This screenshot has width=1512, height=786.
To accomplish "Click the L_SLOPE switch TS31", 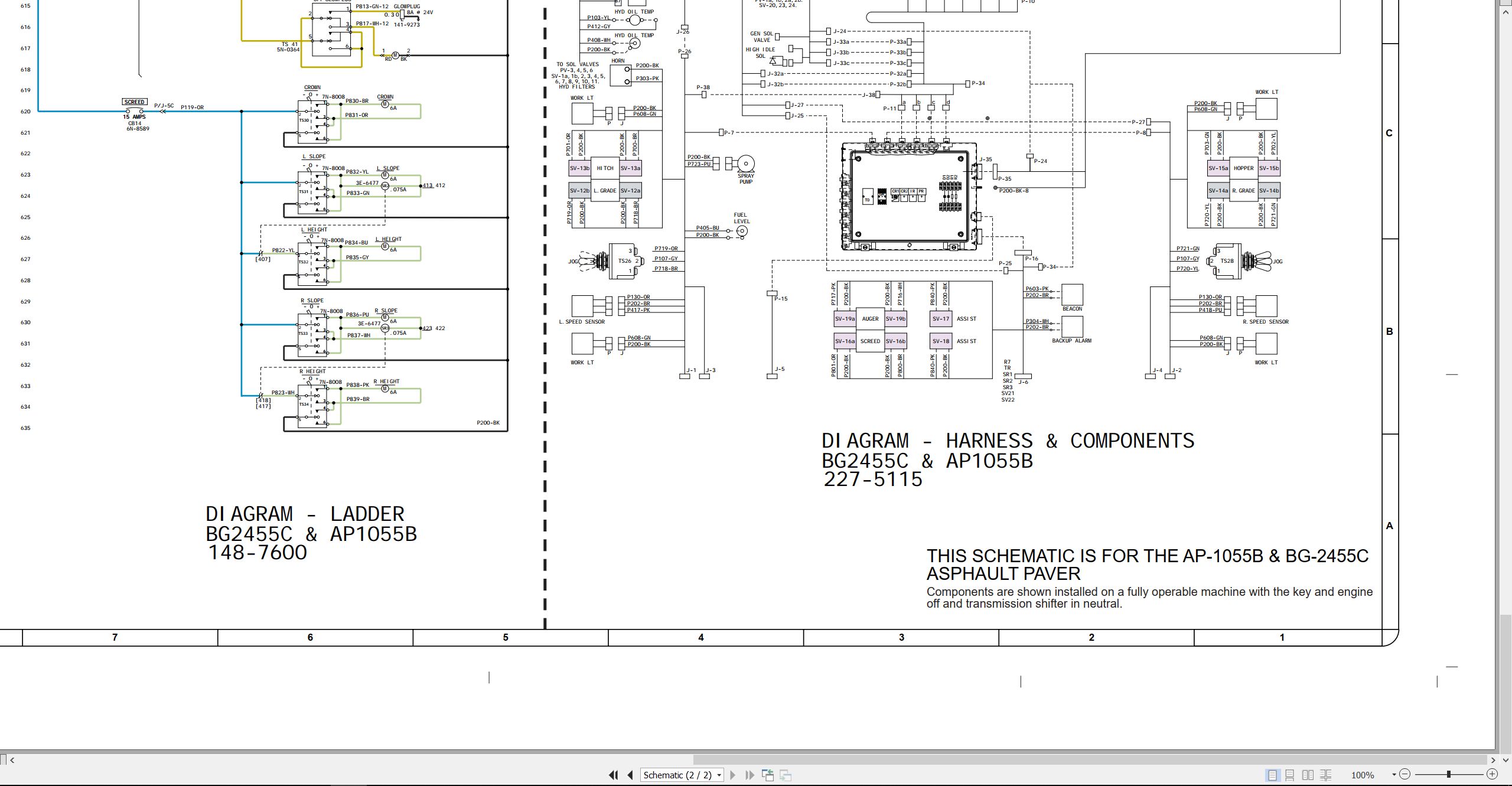I will click(x=312, y=191).
